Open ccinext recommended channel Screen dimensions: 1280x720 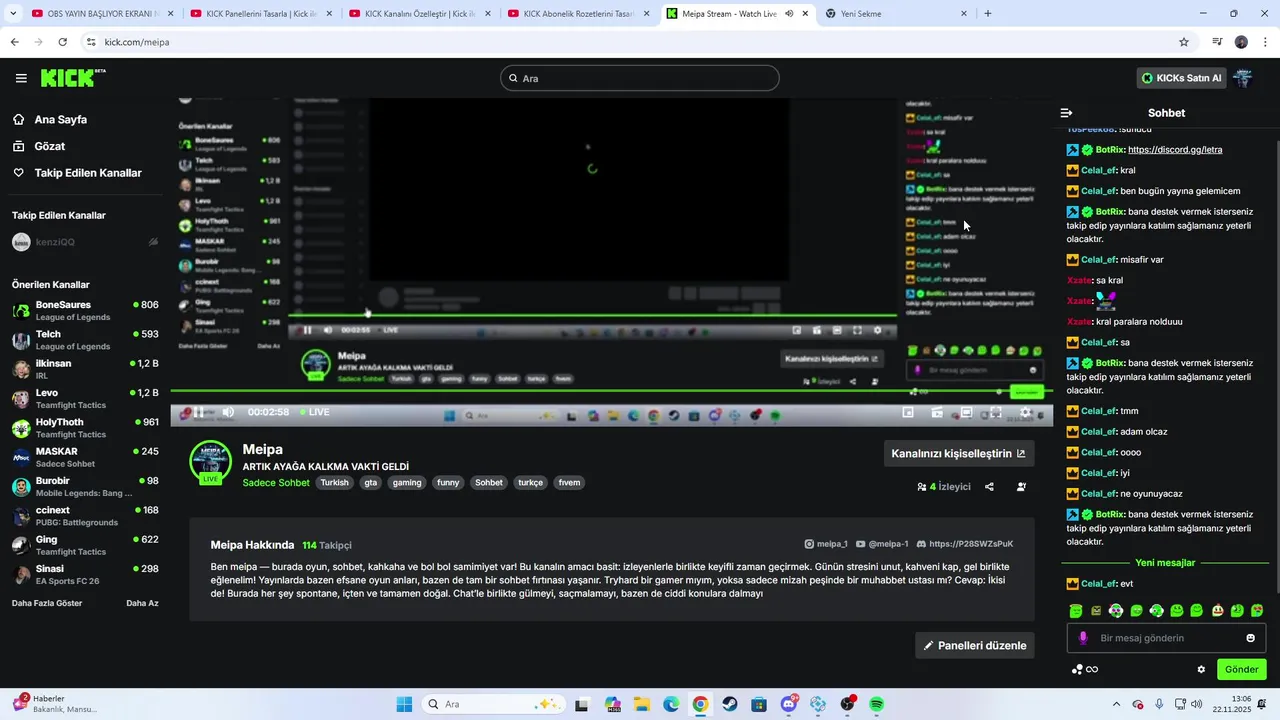[x=85, y=516]
